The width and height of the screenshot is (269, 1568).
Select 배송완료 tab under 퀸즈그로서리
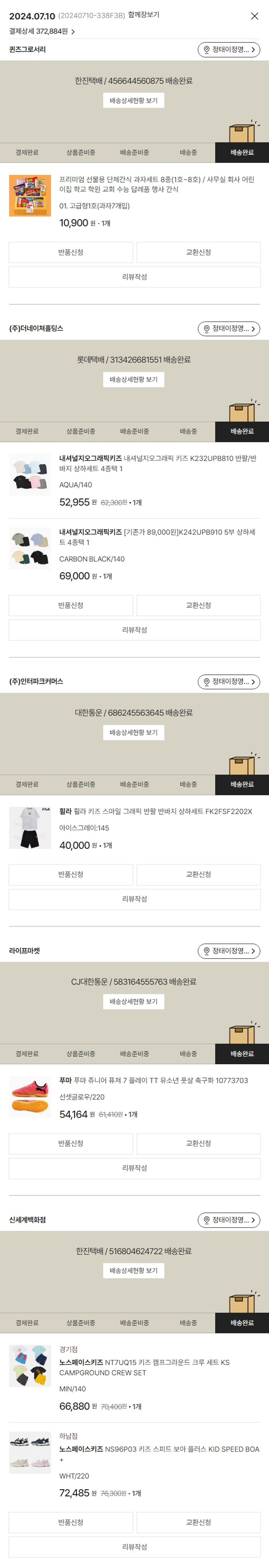point(242,153)
